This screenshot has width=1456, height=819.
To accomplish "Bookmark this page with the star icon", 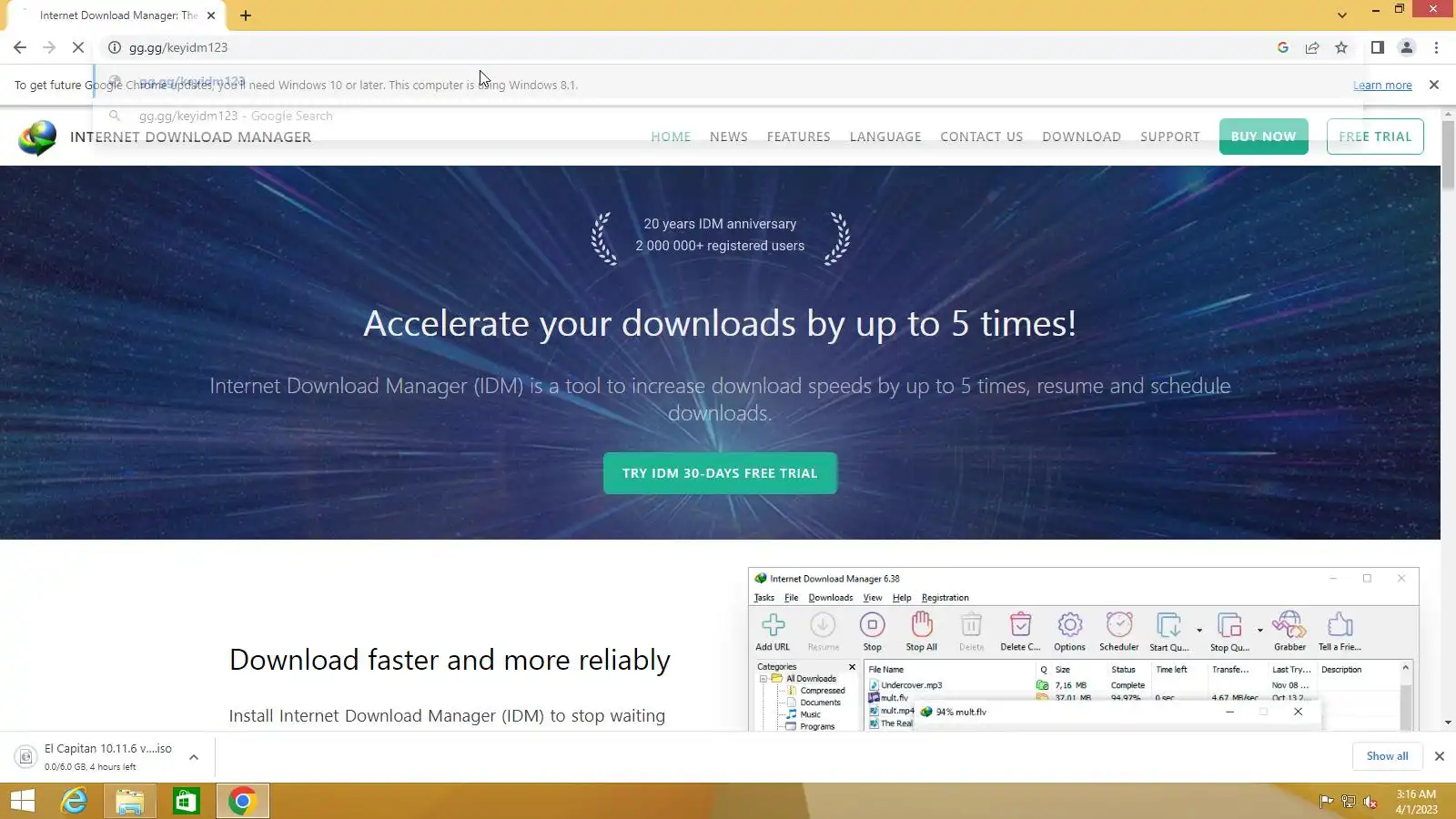I will 1341,47.
